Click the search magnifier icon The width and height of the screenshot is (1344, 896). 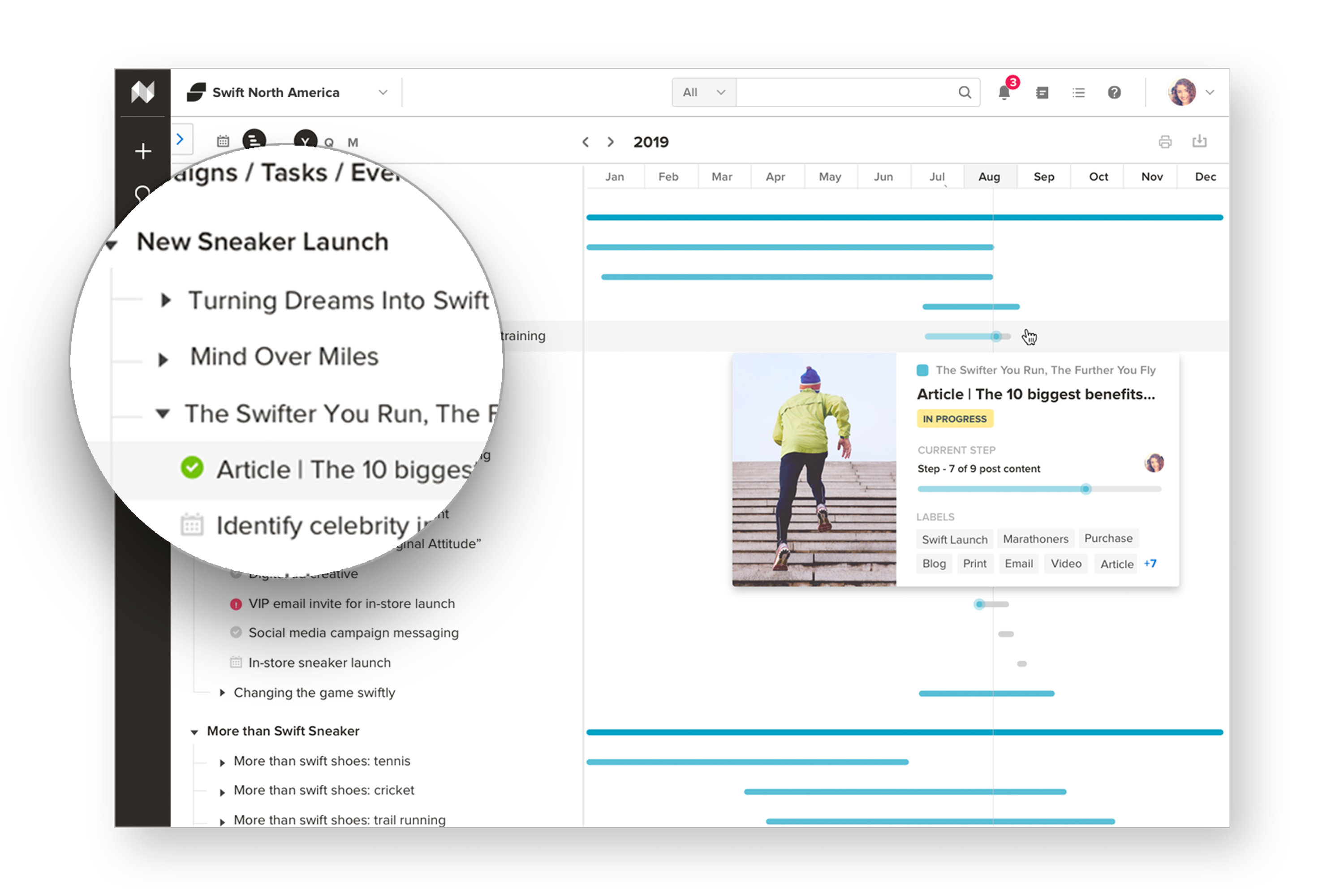point(965,93)
